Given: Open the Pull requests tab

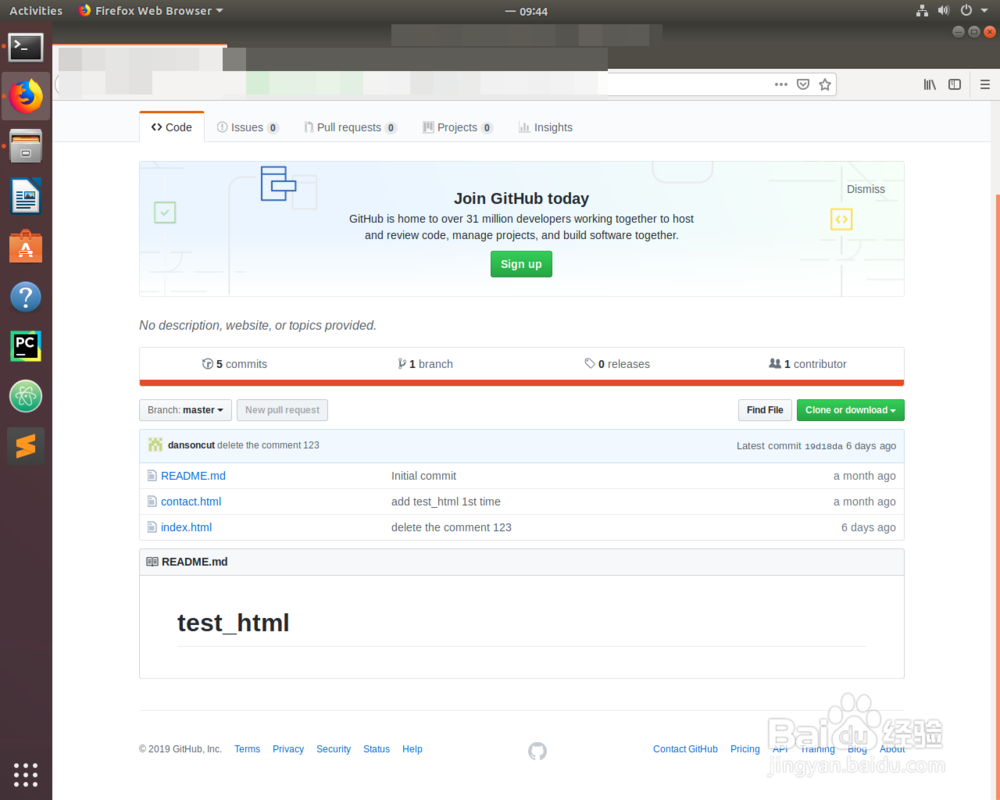Looking at the screenshot, I should [349, 128].
